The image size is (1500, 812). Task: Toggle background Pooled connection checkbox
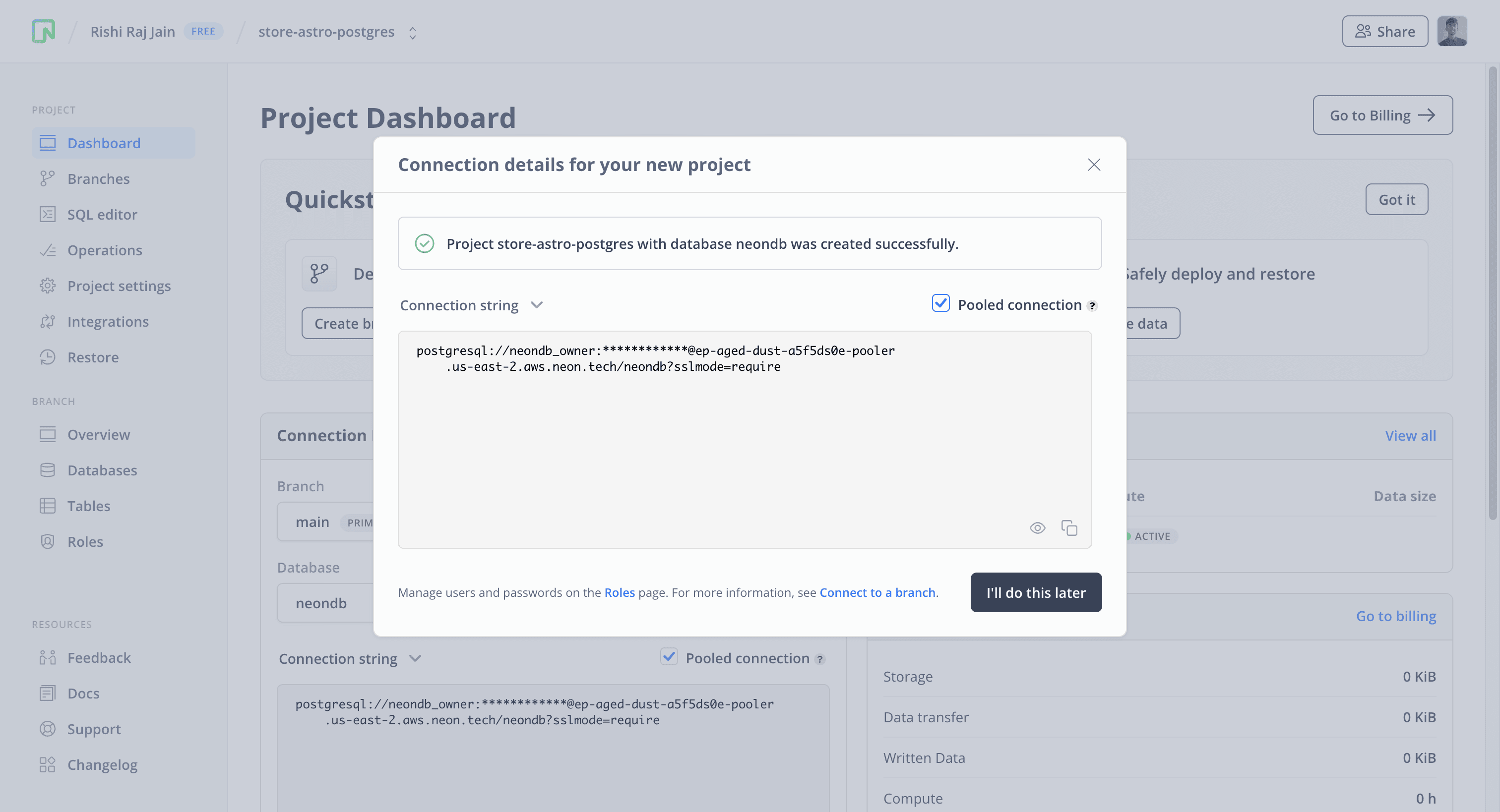pos(669,657)
